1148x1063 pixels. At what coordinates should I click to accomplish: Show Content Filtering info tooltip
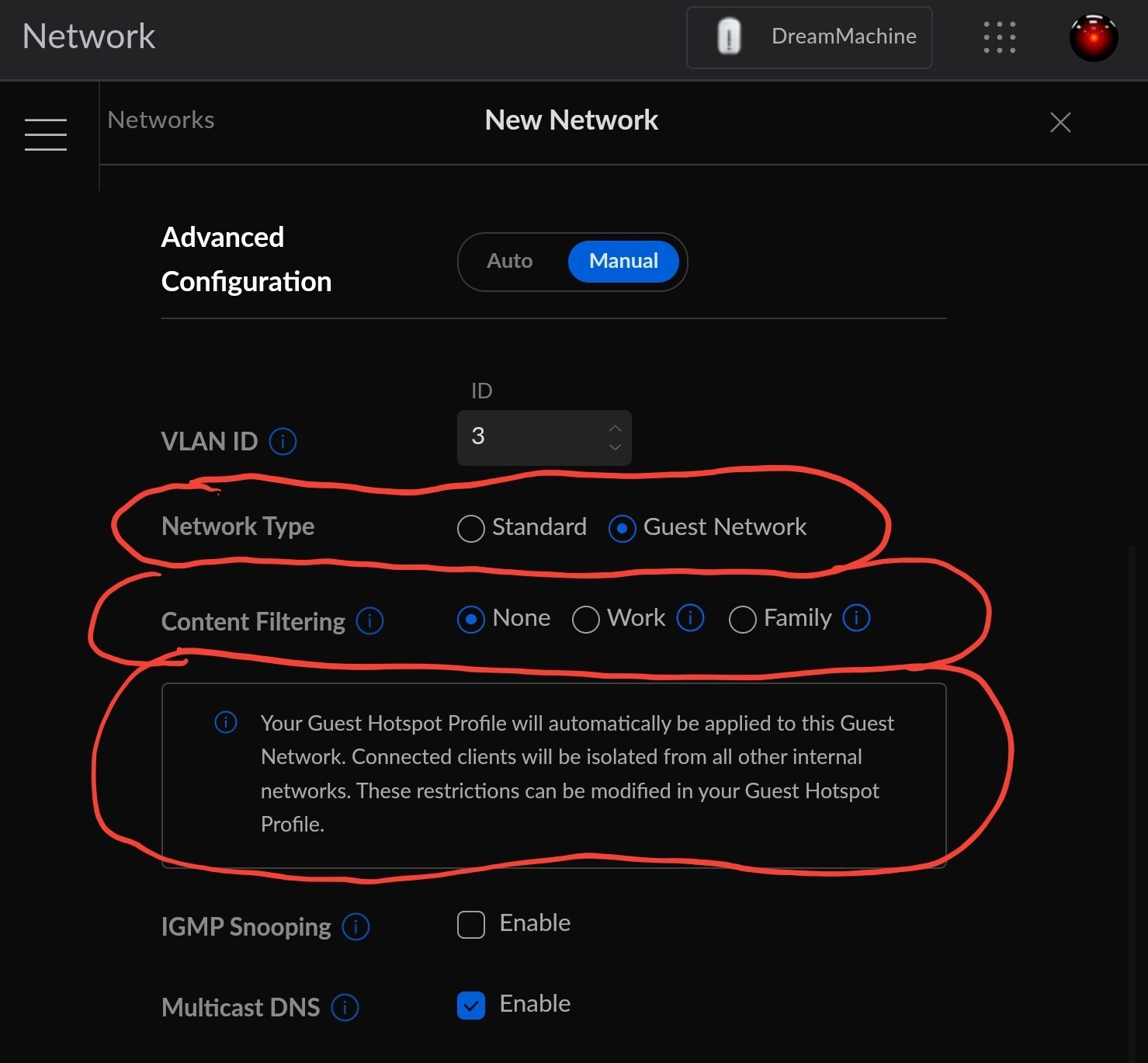(x=369, y=621)
